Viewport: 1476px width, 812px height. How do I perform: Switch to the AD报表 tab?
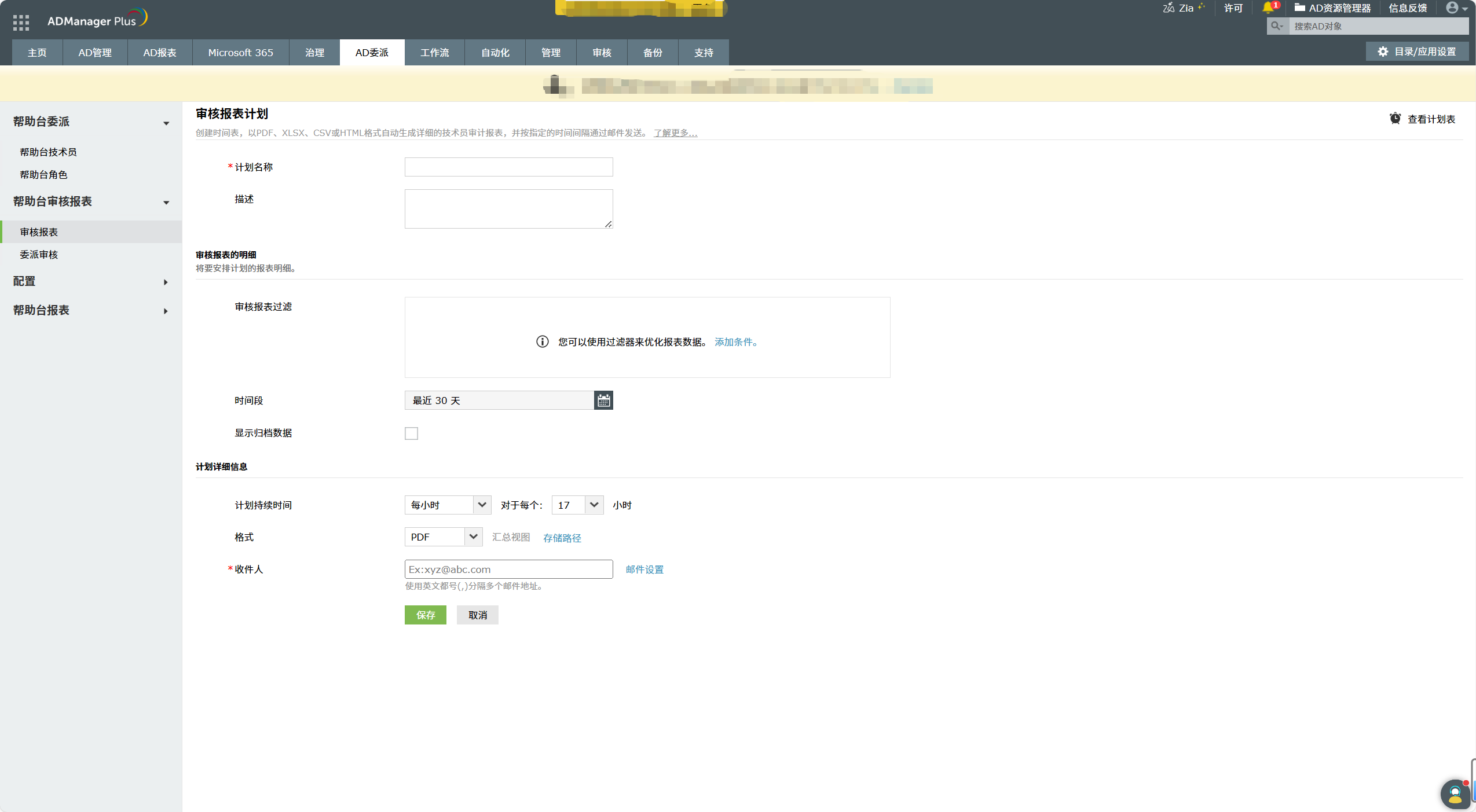pos(159,53)
